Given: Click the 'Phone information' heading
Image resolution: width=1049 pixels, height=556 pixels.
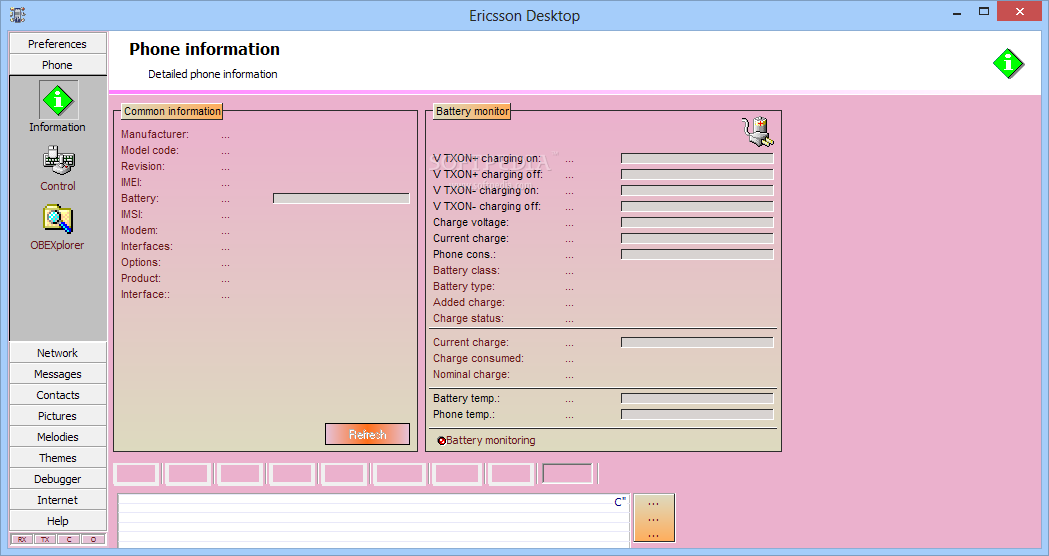Looking at the screenshot, I should point(205,49).
